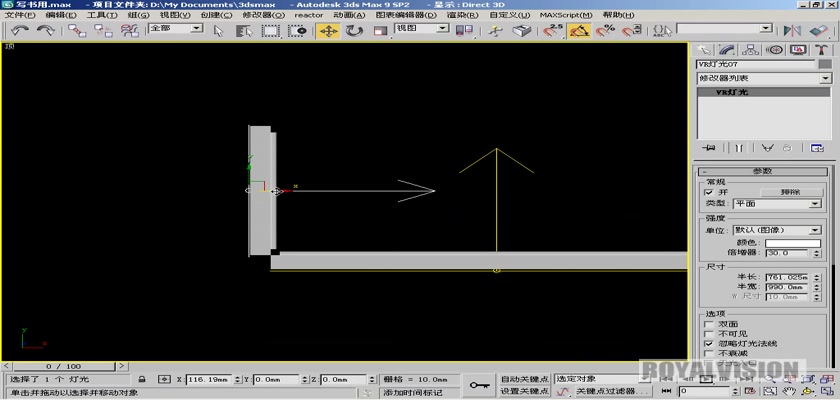The height and width of the screenshot is (400, 840).
Task: Click the 排除 (Exclude) button
Action: 790,192
